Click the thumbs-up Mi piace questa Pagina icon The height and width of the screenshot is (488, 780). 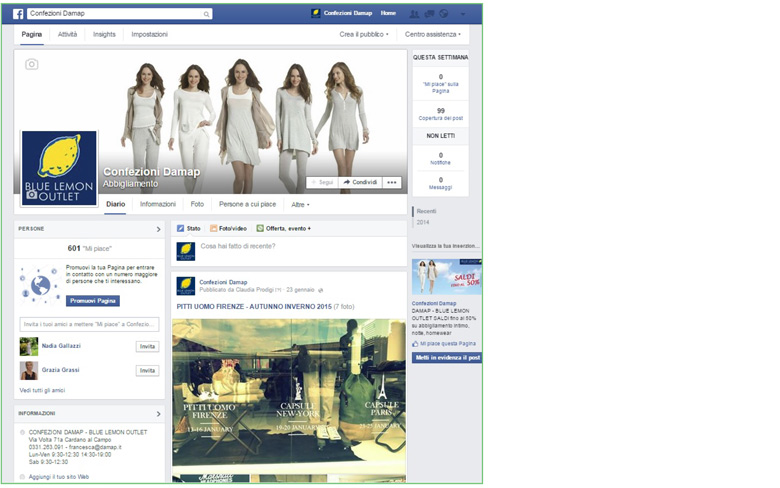(x=415, y=344)
